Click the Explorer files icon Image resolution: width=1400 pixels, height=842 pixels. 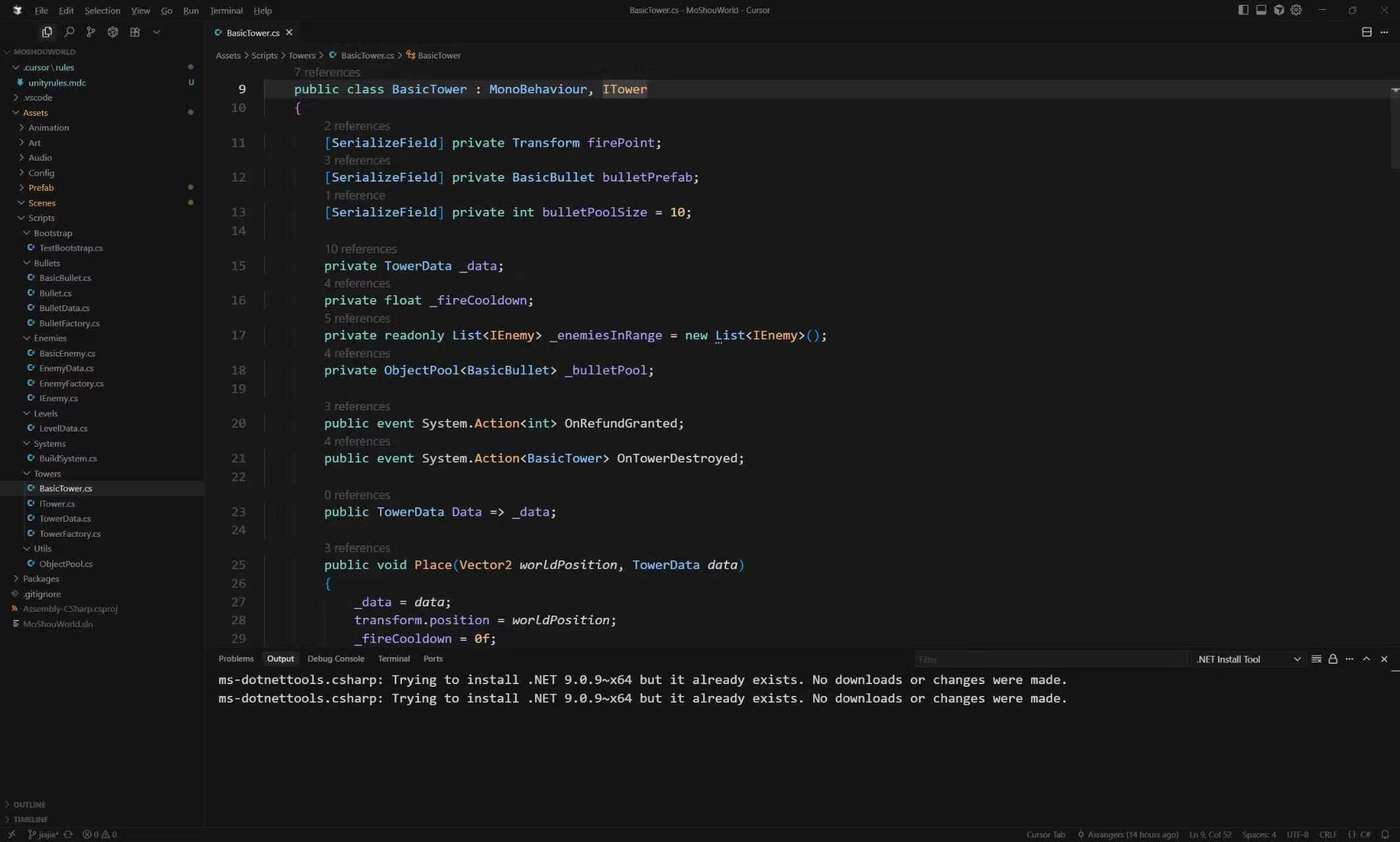47,32
